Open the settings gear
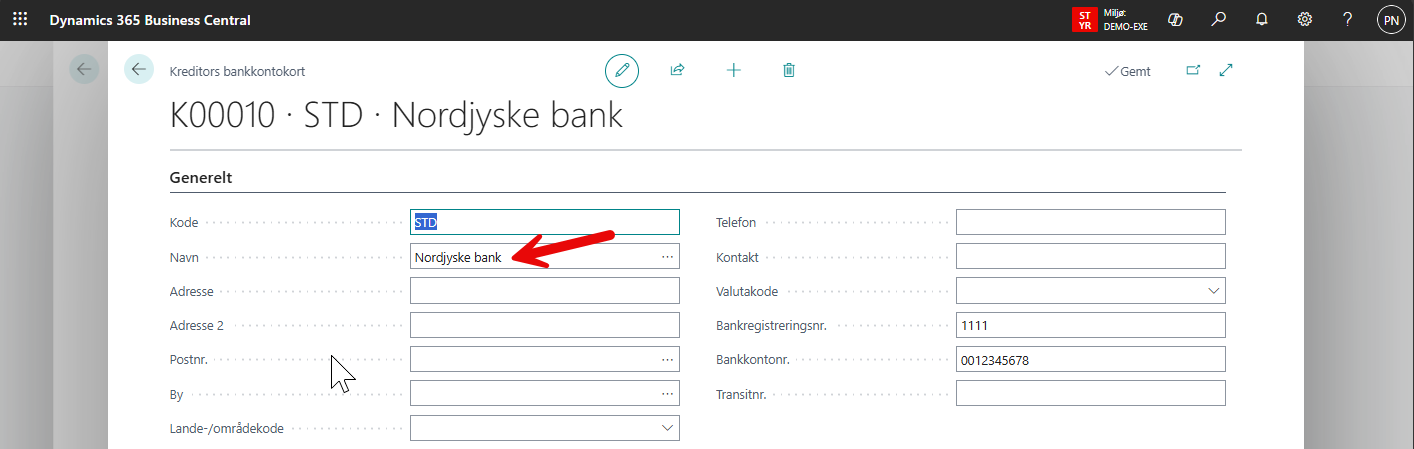Image resolution: width=1414 pixels, height=449 pixels. pos(1304,20)
